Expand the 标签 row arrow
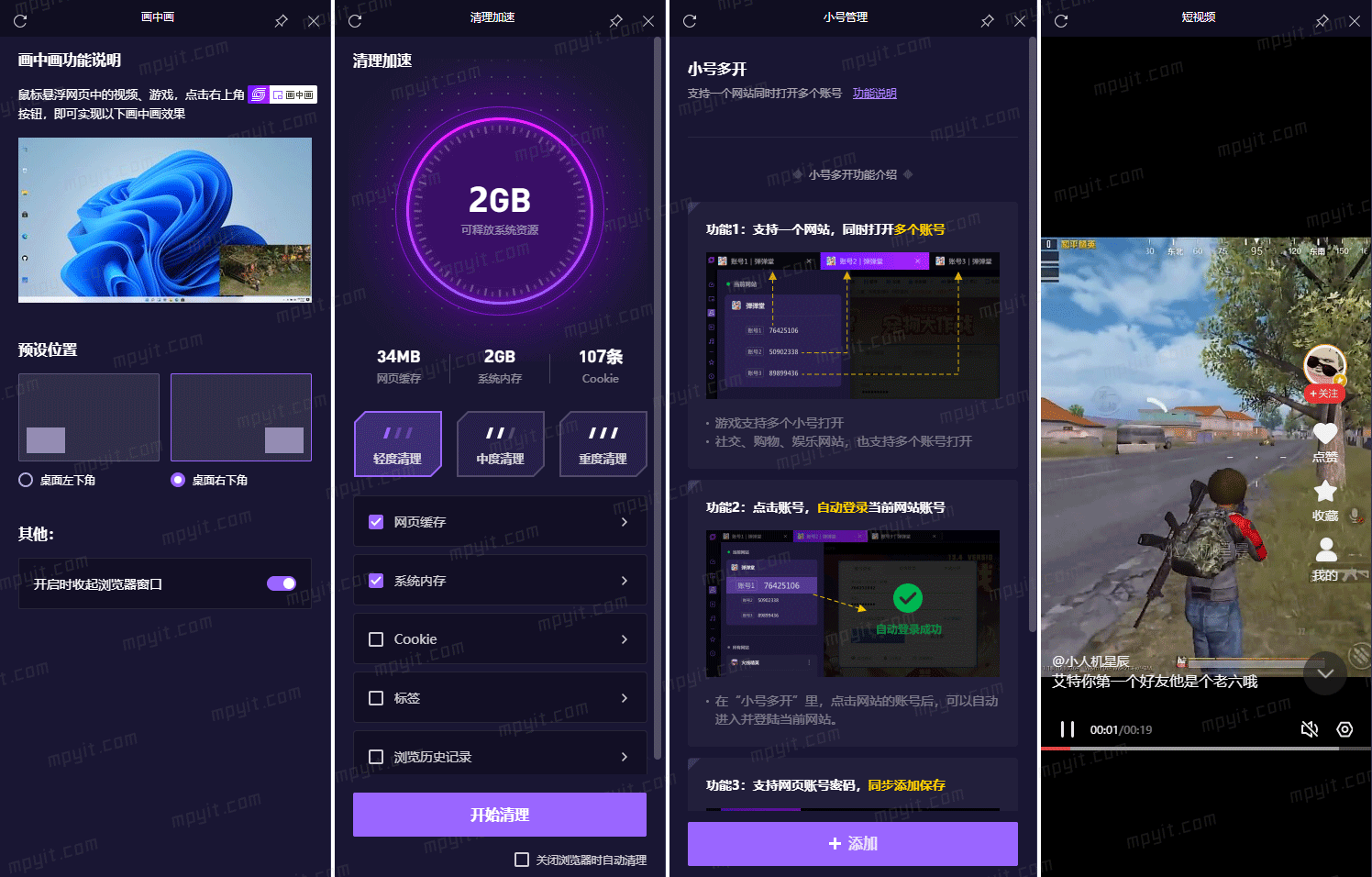The image size is (1372, 877). (x=625, y=698)
